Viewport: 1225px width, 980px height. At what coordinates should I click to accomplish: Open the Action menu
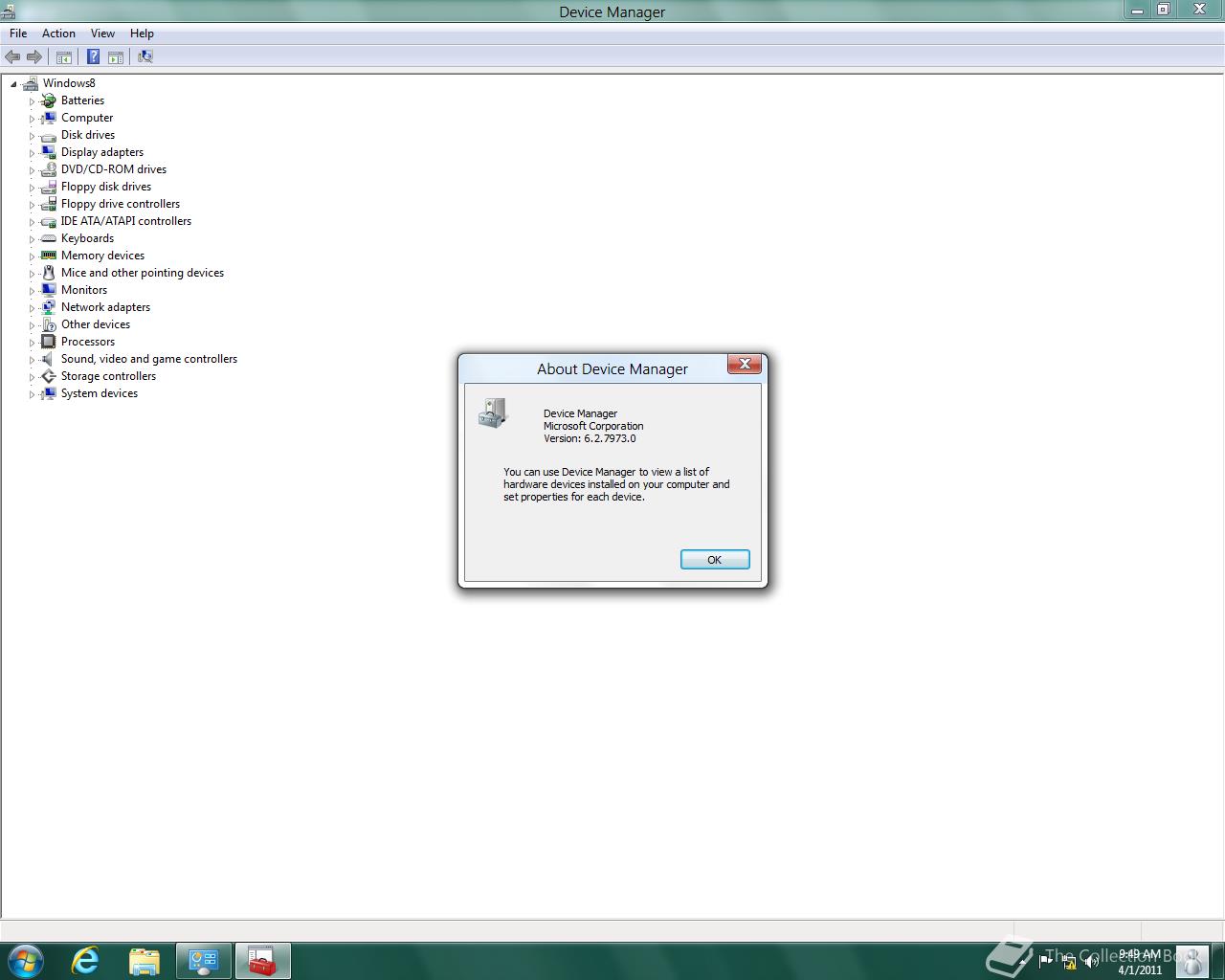coord(58,33)
